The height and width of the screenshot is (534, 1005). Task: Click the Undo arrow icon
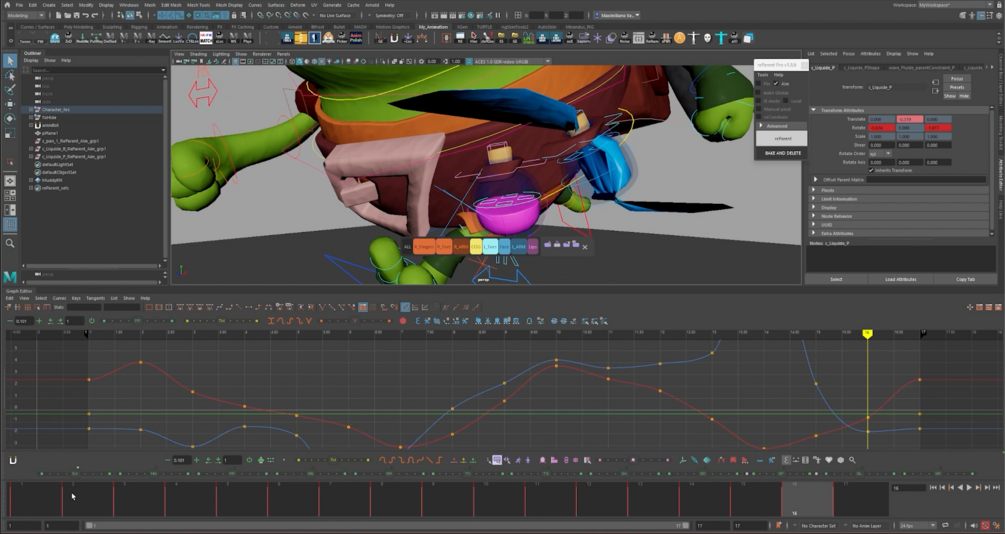coord(85,15)
